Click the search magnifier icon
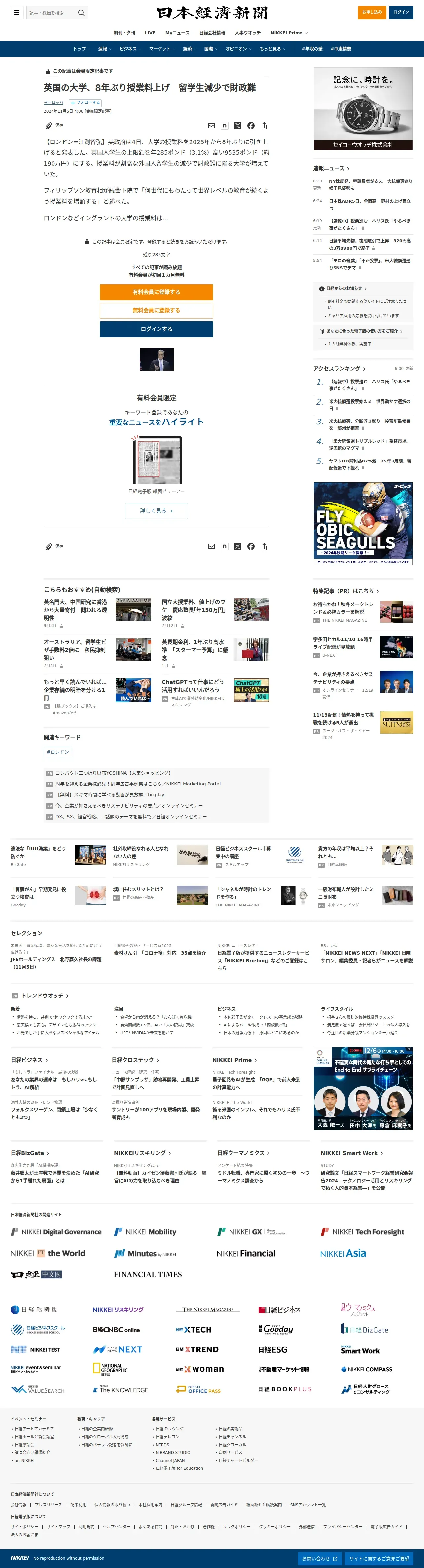Image resolution: width=424 pixels, height=1568 pixels. tap(81, 12)
